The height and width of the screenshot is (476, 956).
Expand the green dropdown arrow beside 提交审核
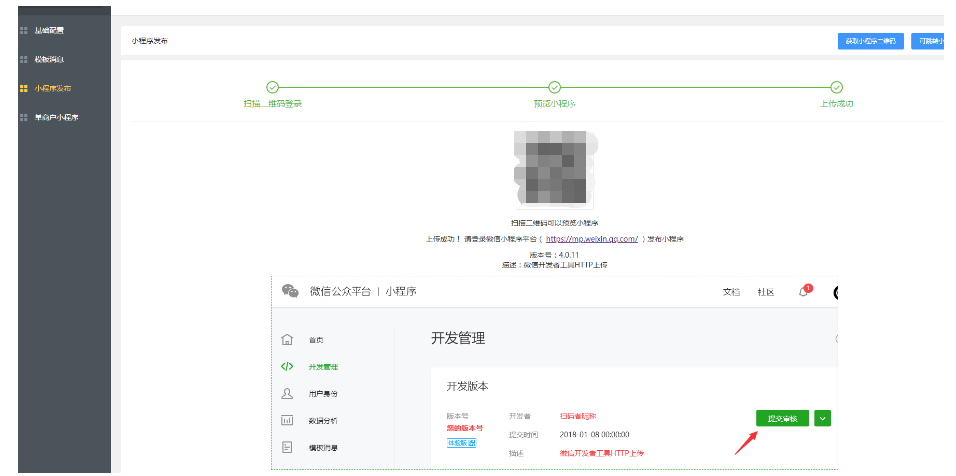tap(823, 418)
